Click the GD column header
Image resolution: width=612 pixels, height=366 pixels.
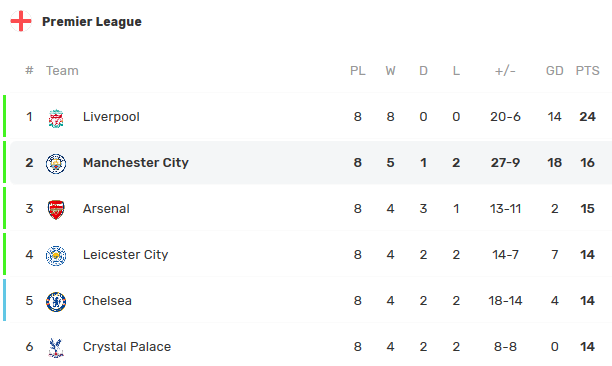(555, 71)
